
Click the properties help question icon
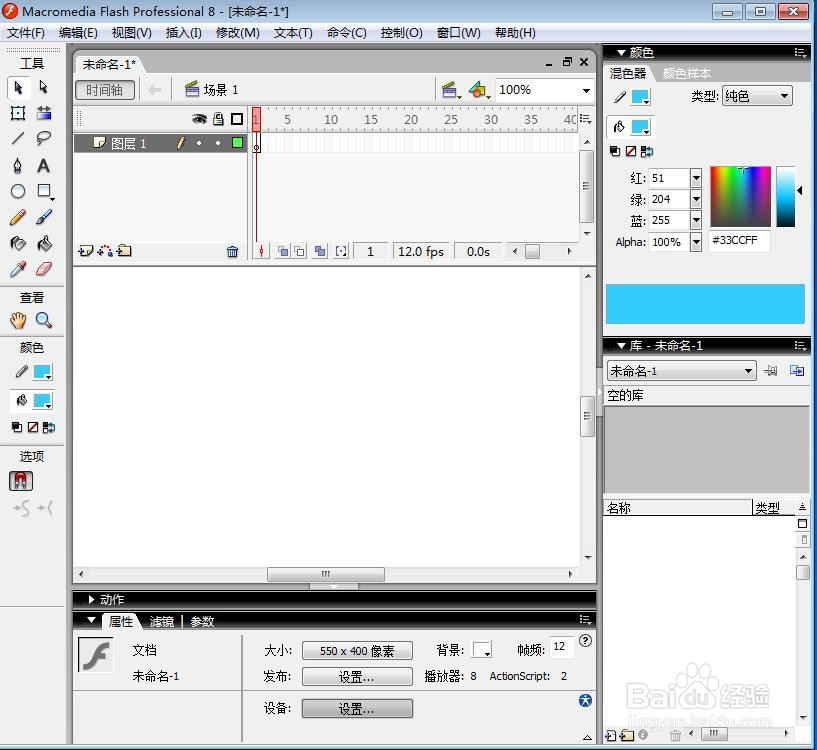(x=585, y=641)
